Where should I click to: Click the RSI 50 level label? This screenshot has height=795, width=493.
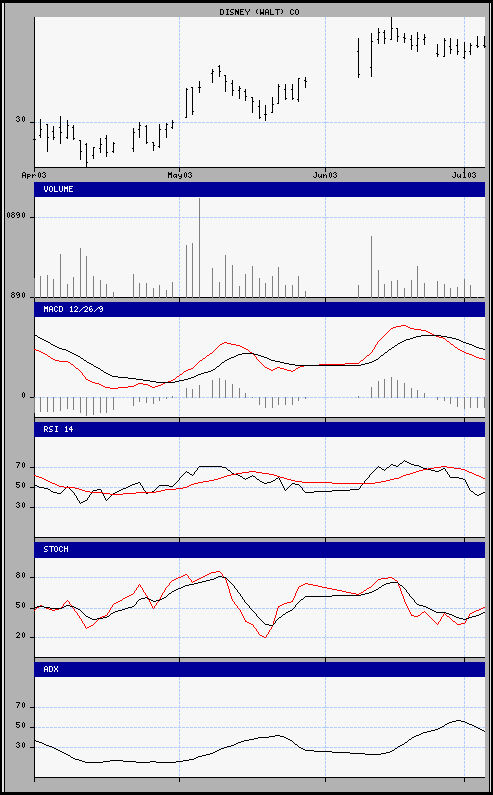(x=21, y=485)
